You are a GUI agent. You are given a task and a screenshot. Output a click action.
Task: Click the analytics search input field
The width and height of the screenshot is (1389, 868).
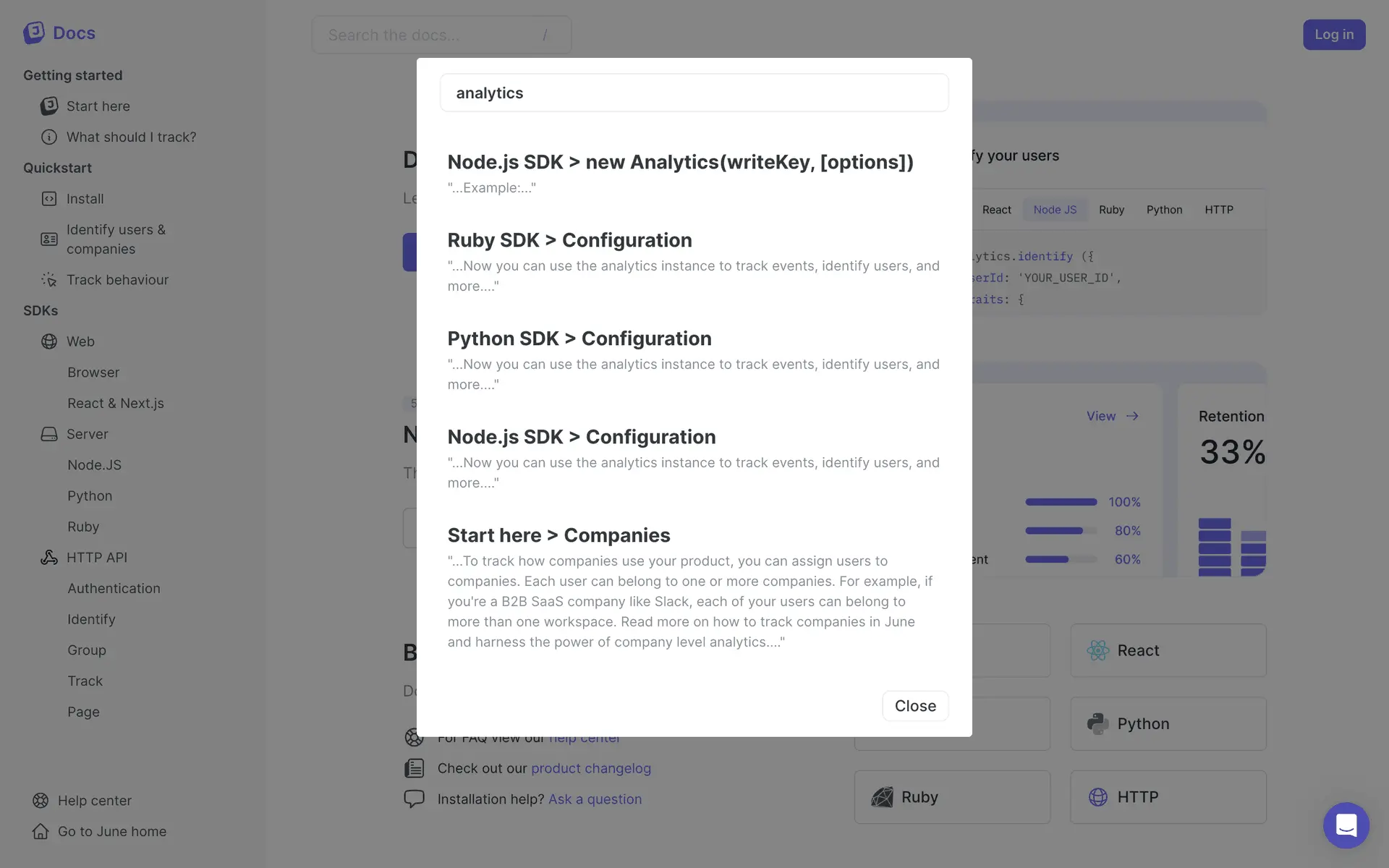[694, 93]
